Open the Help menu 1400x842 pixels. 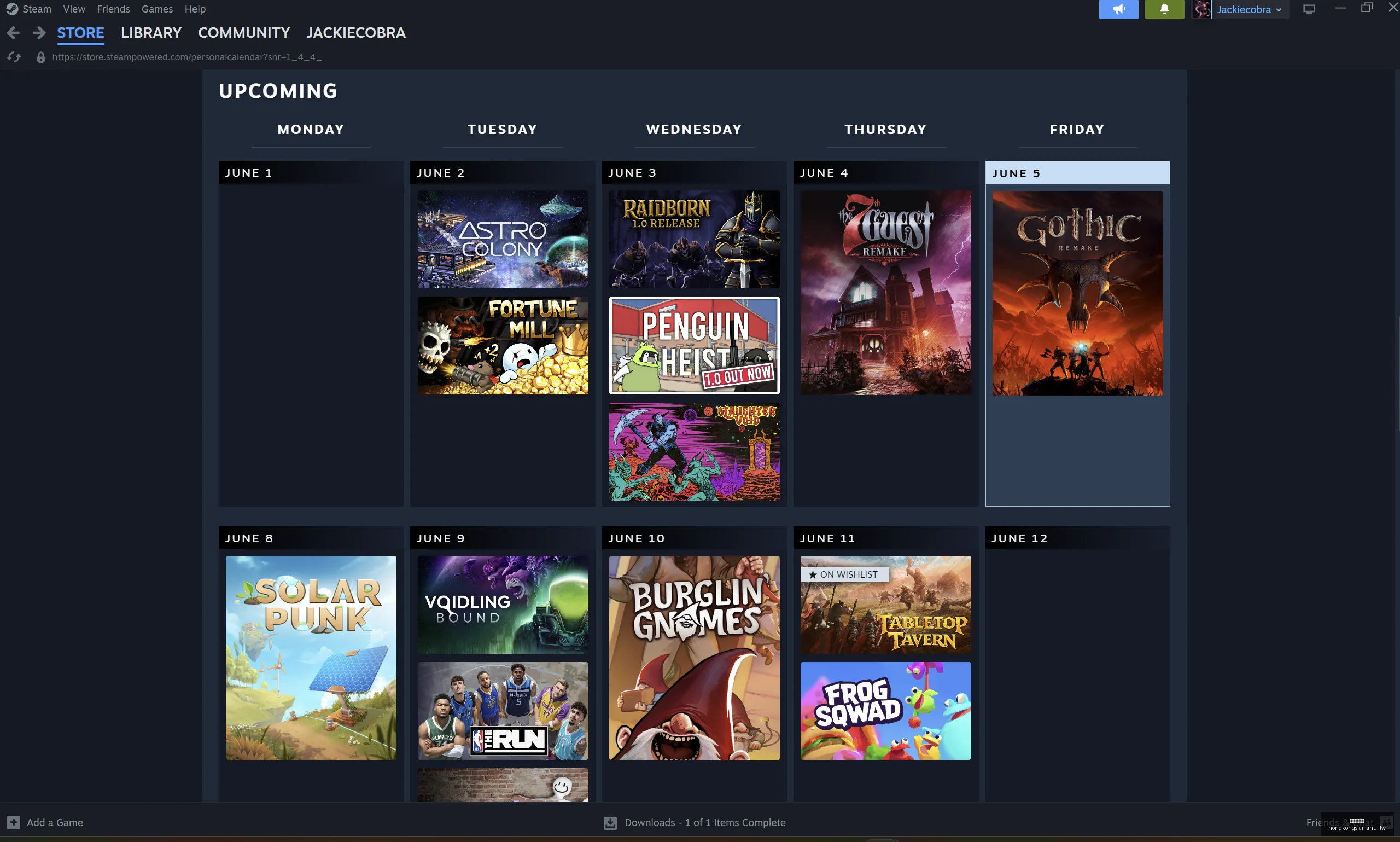point(195,9)
